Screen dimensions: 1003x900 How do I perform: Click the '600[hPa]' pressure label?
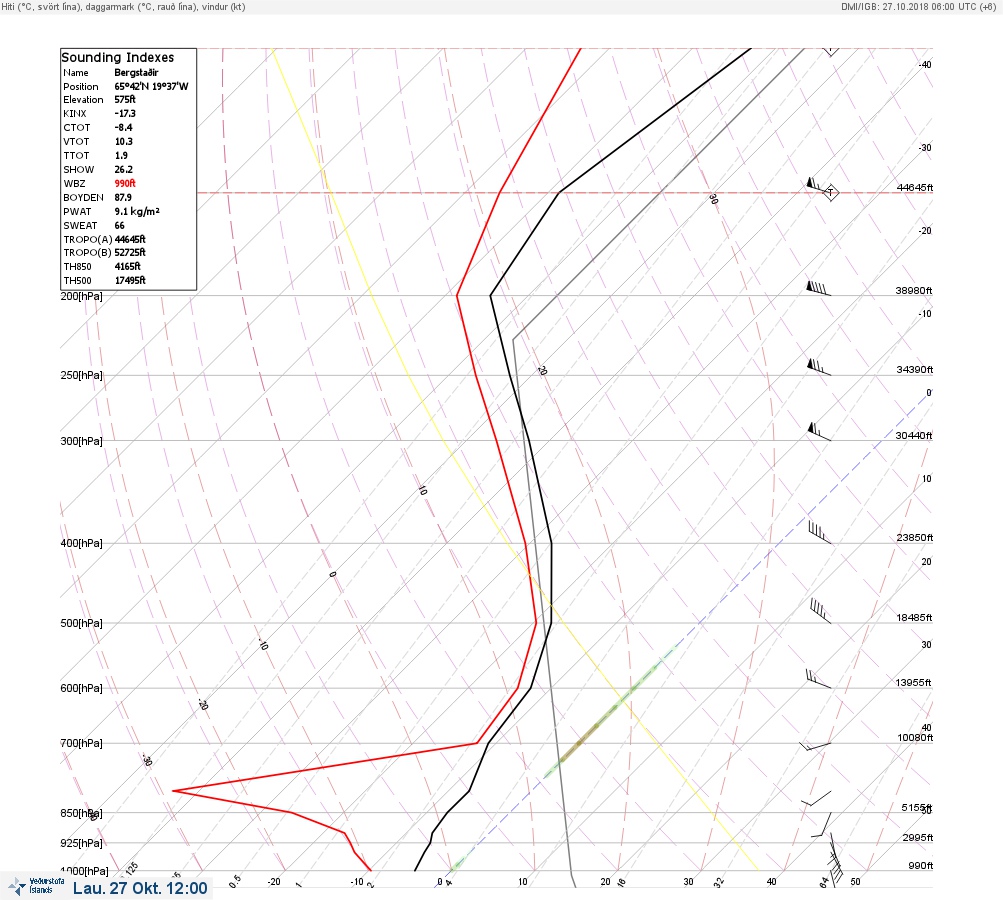[81, 689]
